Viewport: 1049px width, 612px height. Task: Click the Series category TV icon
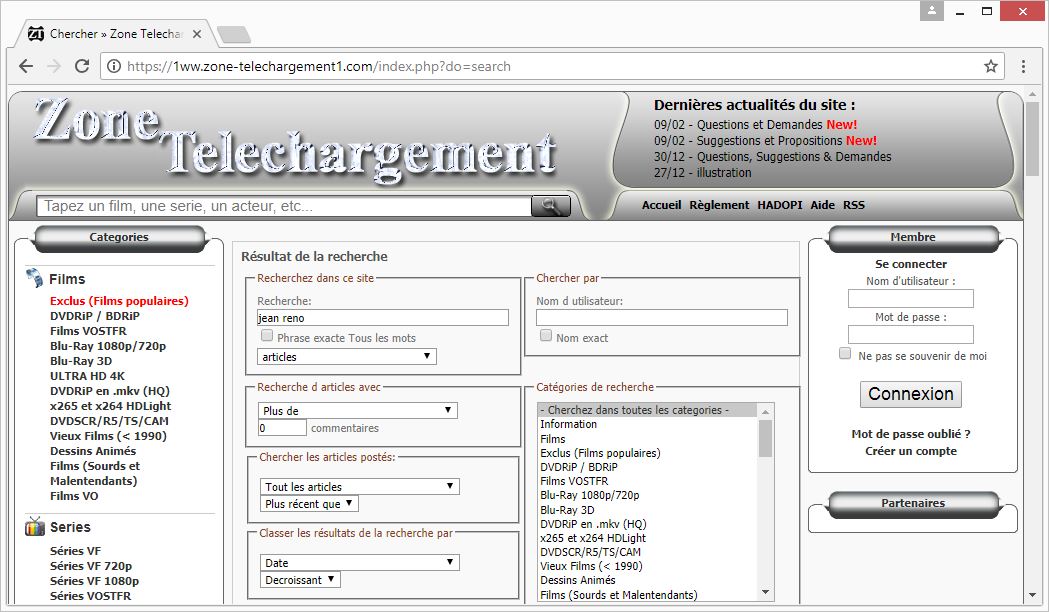coord(35,526)
